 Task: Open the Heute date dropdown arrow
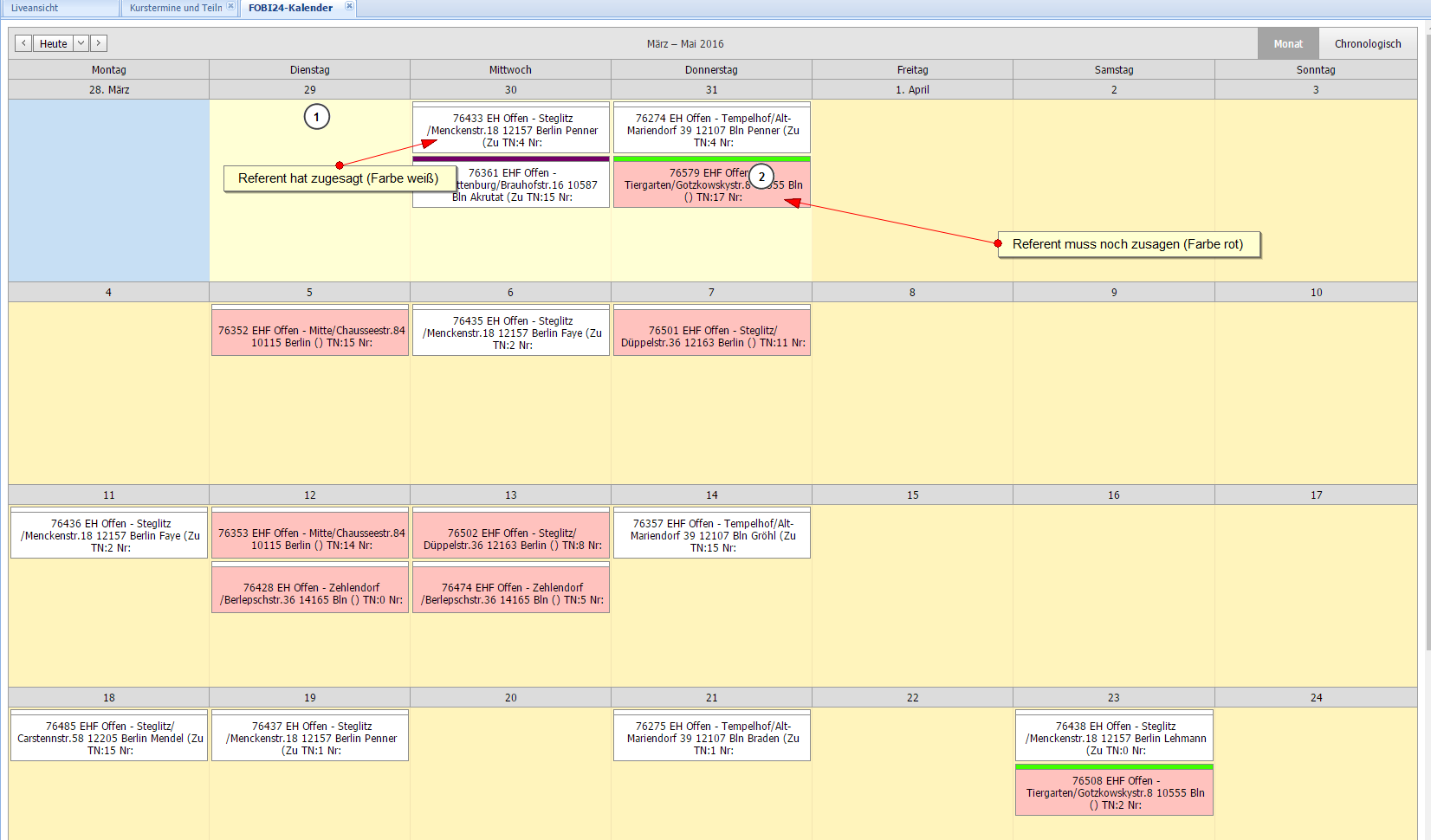[x=81, y=43]
